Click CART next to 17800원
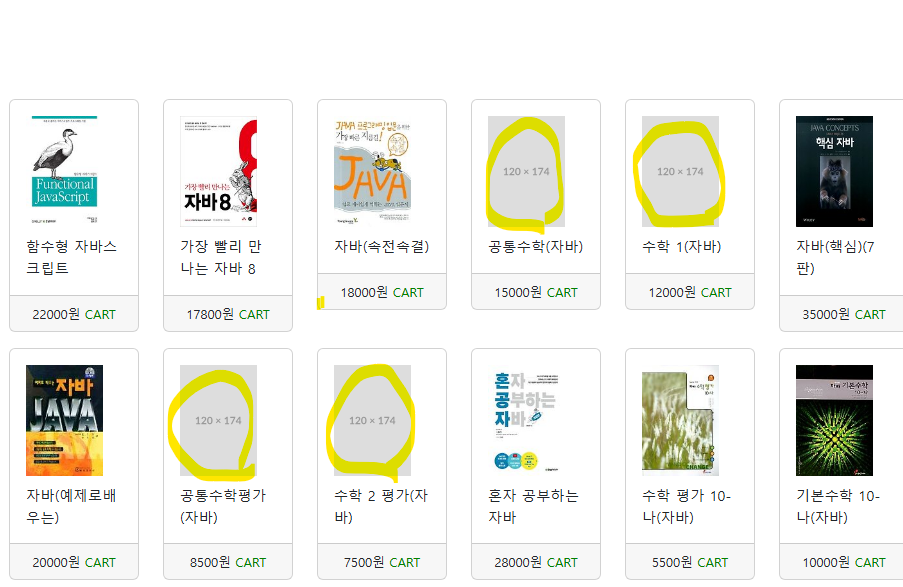Screen dimensions: 903x587 click(254, 315)
